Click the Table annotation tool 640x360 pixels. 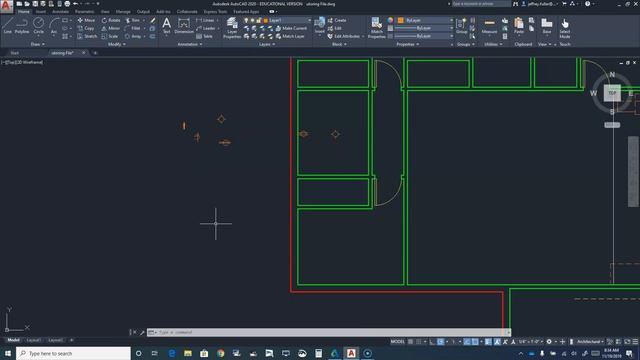(x=204, y=36)
